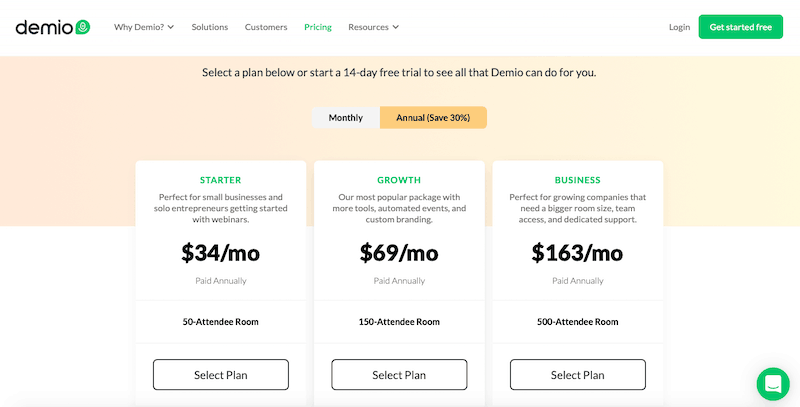This screenshot has height=407, width=800.
Task: Click the STARTER plan heading
Action: point(220,180)
